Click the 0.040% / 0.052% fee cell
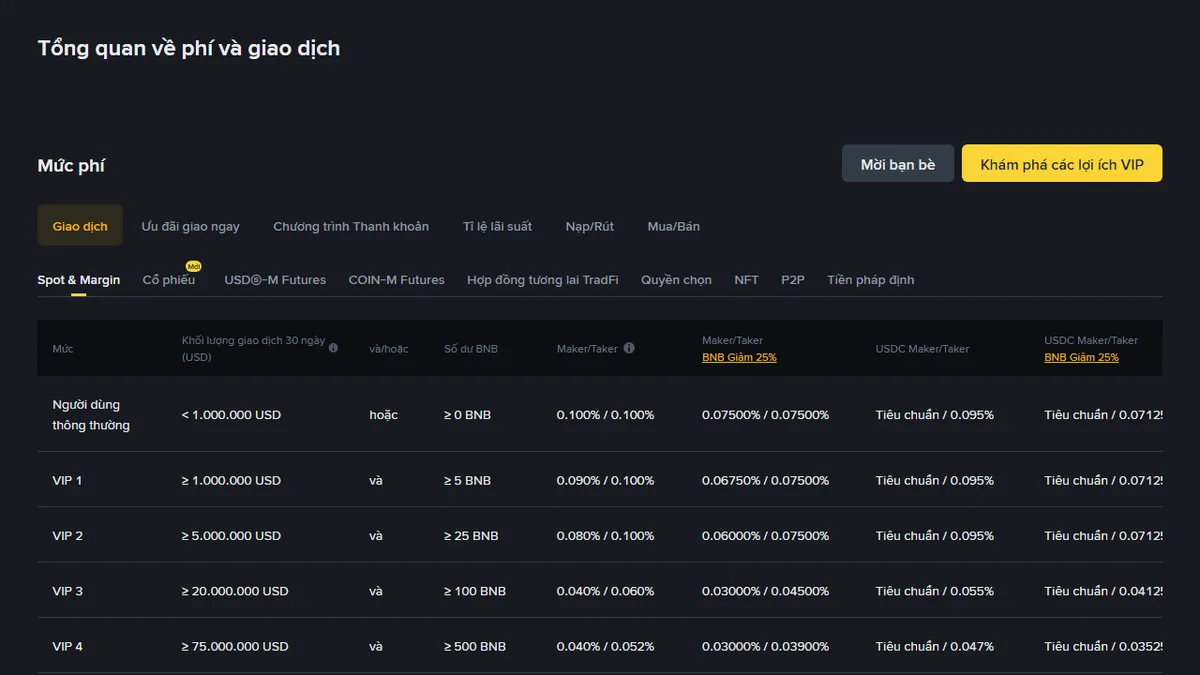 [x=606, y=646]
